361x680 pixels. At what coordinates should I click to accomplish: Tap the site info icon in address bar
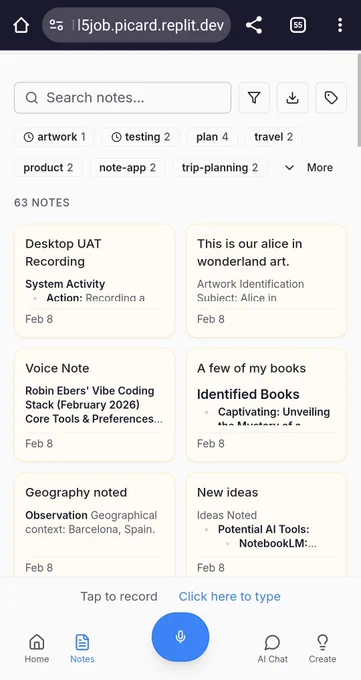(x=56, y=25)
